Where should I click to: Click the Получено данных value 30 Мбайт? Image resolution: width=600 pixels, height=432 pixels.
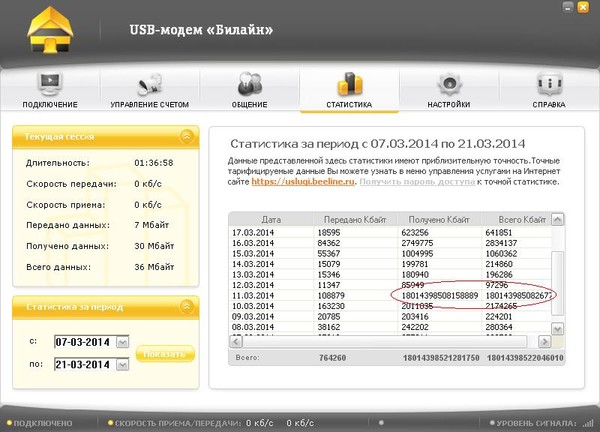coord(154,246)
